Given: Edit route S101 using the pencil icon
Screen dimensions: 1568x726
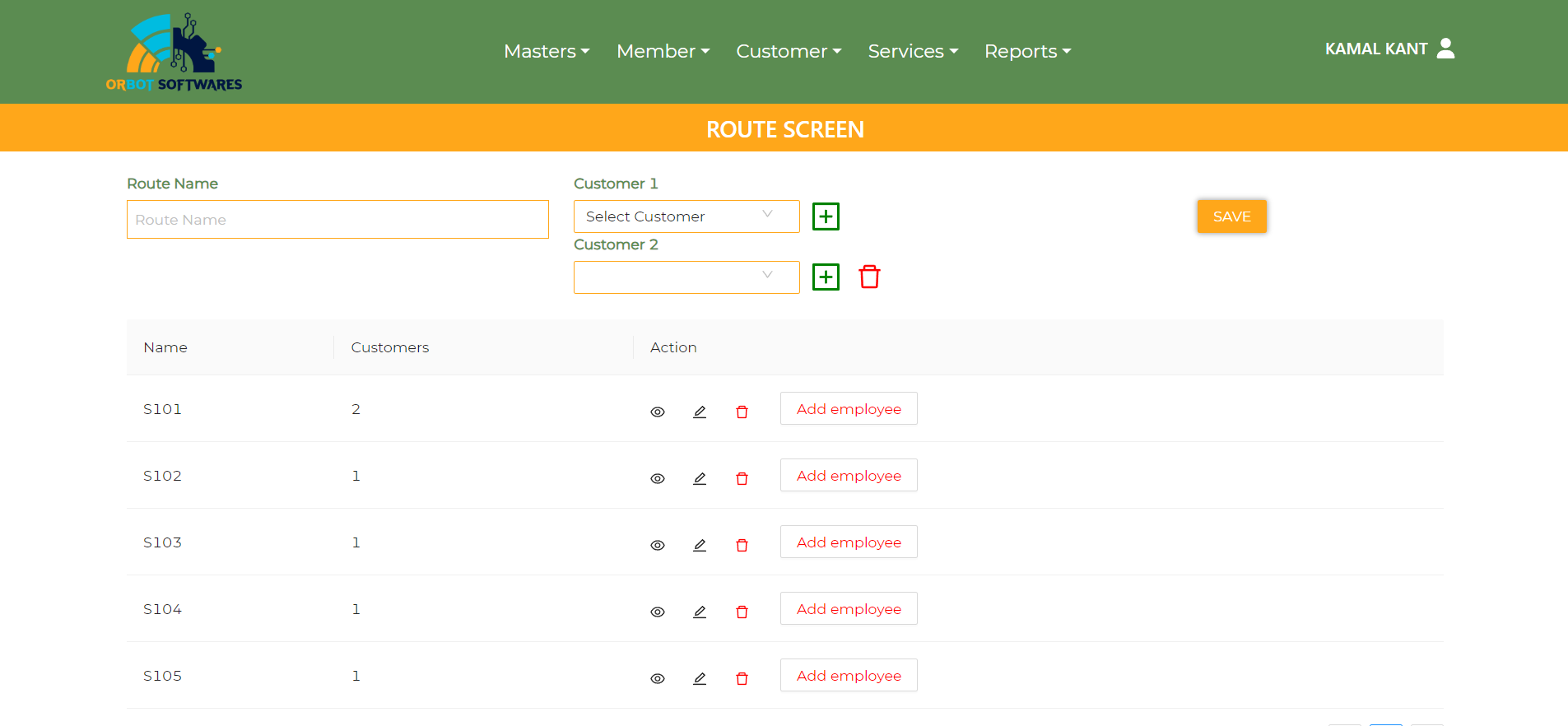Looking at the screenshot, I should (700, 412).
